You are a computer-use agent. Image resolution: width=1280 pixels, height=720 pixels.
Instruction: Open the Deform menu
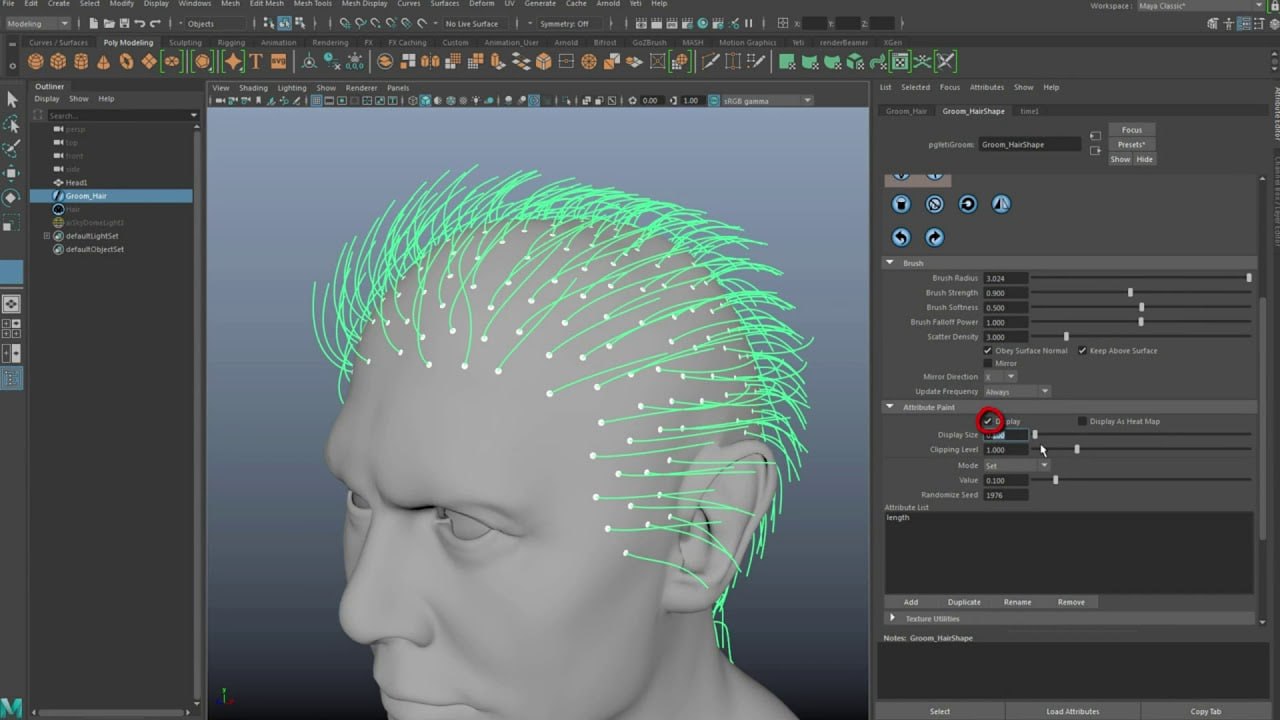pyautogui.click(x=482, y=4)
